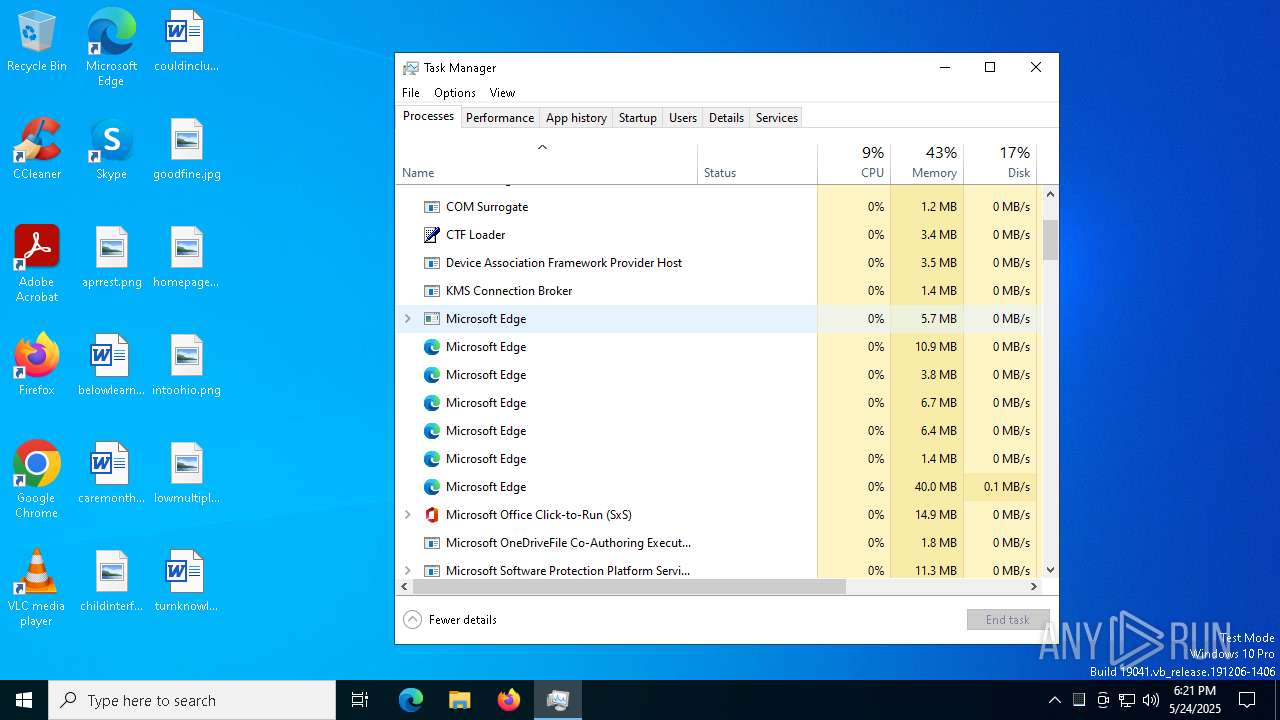Select the Firefox desktop shortcut
This screenshot has height=720, width=1280.
coord(37,365)
